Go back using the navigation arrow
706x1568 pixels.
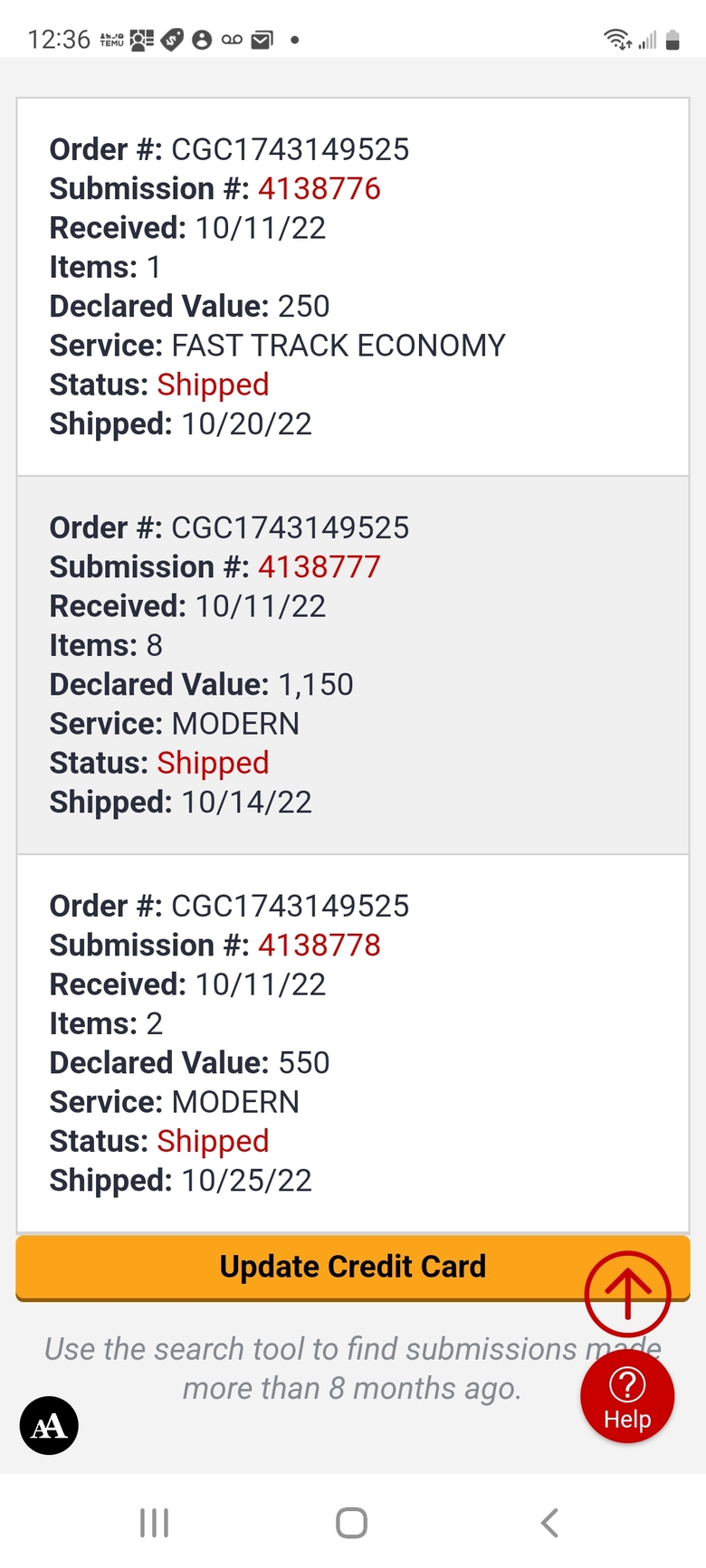pos(549,1523)
